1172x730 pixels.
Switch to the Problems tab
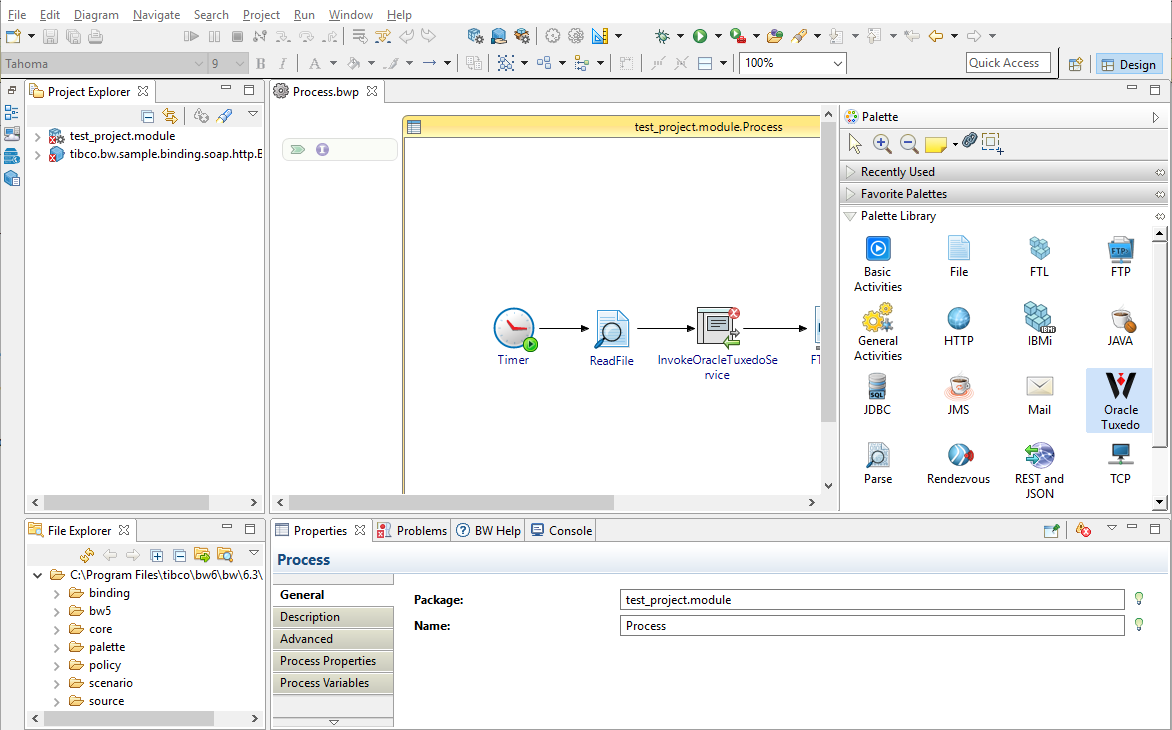click(412, 531)
